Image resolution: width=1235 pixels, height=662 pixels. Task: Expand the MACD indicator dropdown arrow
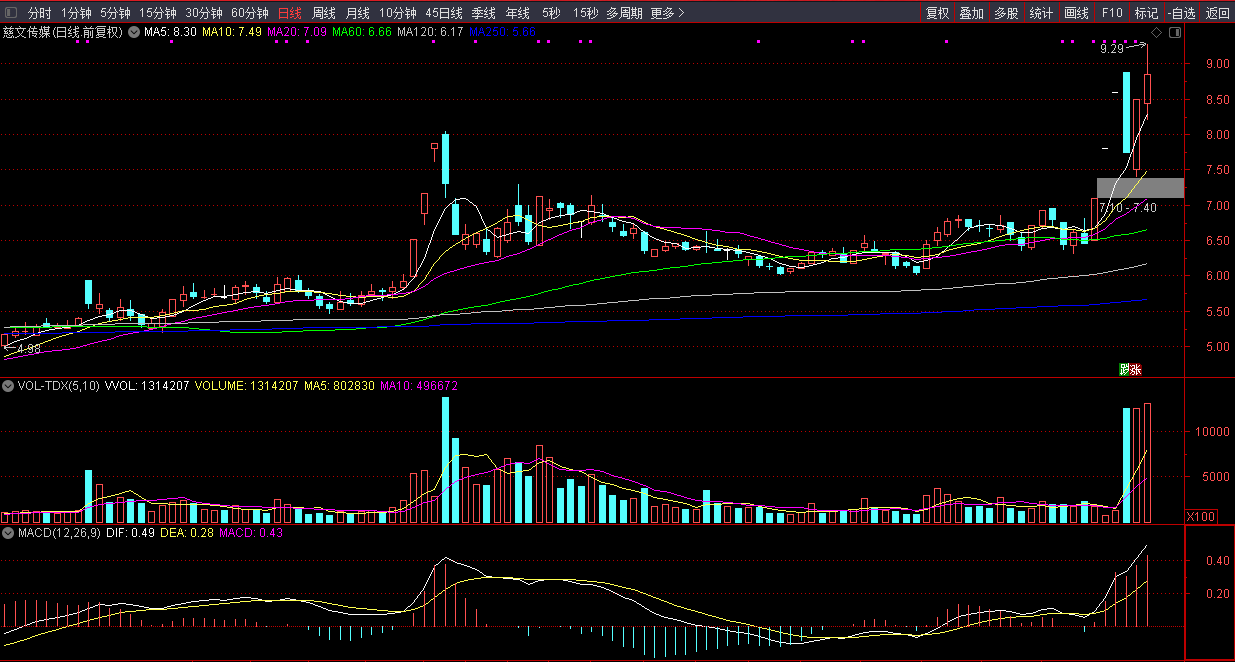(9, 533)
